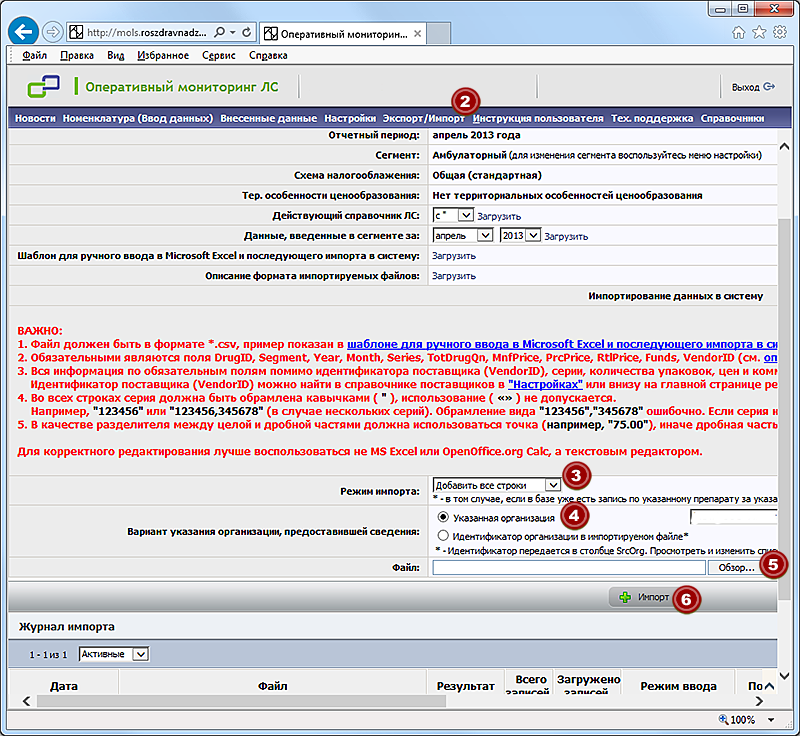This screenshot has height=736, width=800.
Task: Click Загрузить next to 2013 year
Action: (x=566, y=236)
